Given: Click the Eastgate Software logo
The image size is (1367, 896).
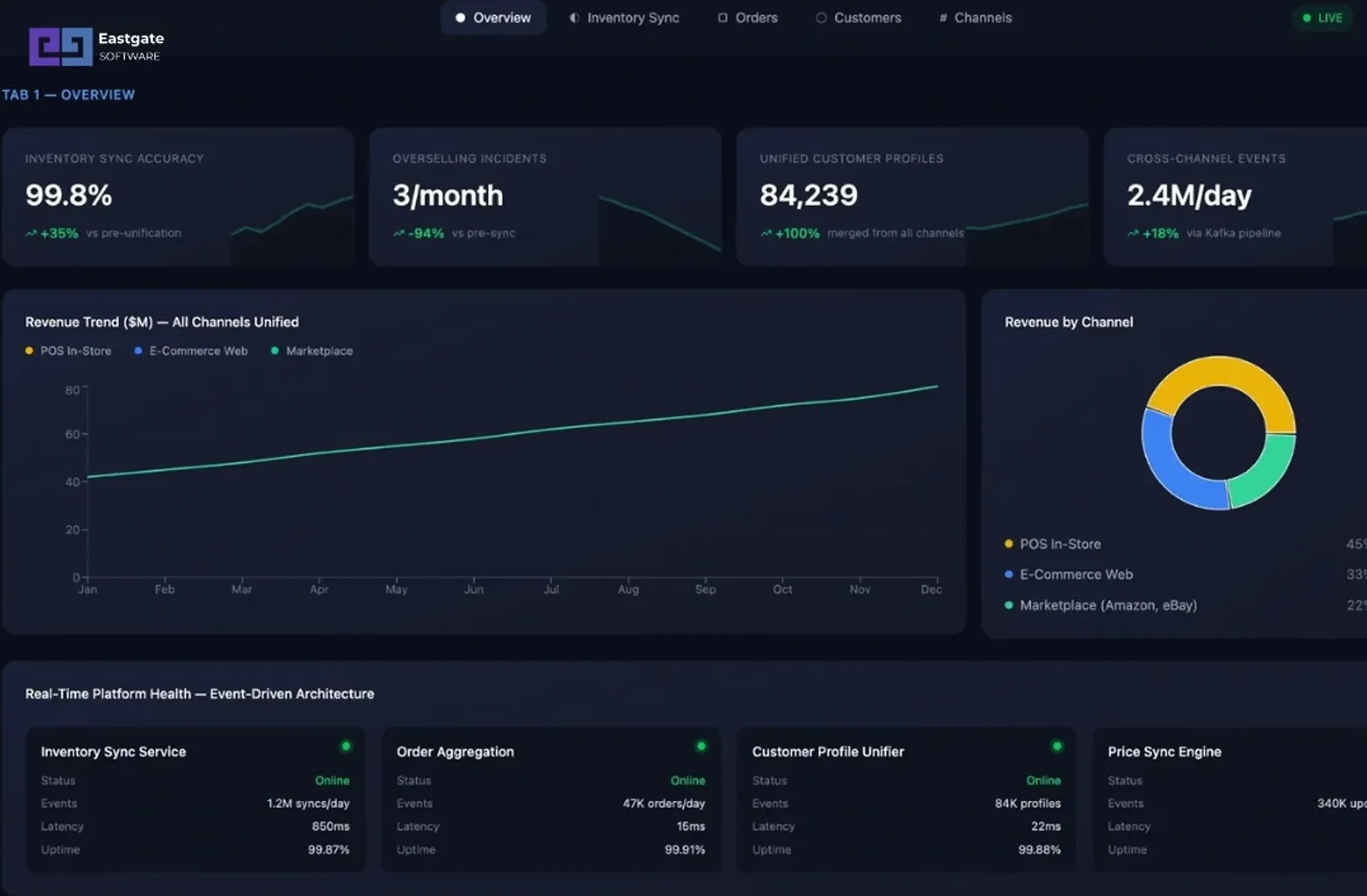Looking at the screenshot, I should [97, 46].
